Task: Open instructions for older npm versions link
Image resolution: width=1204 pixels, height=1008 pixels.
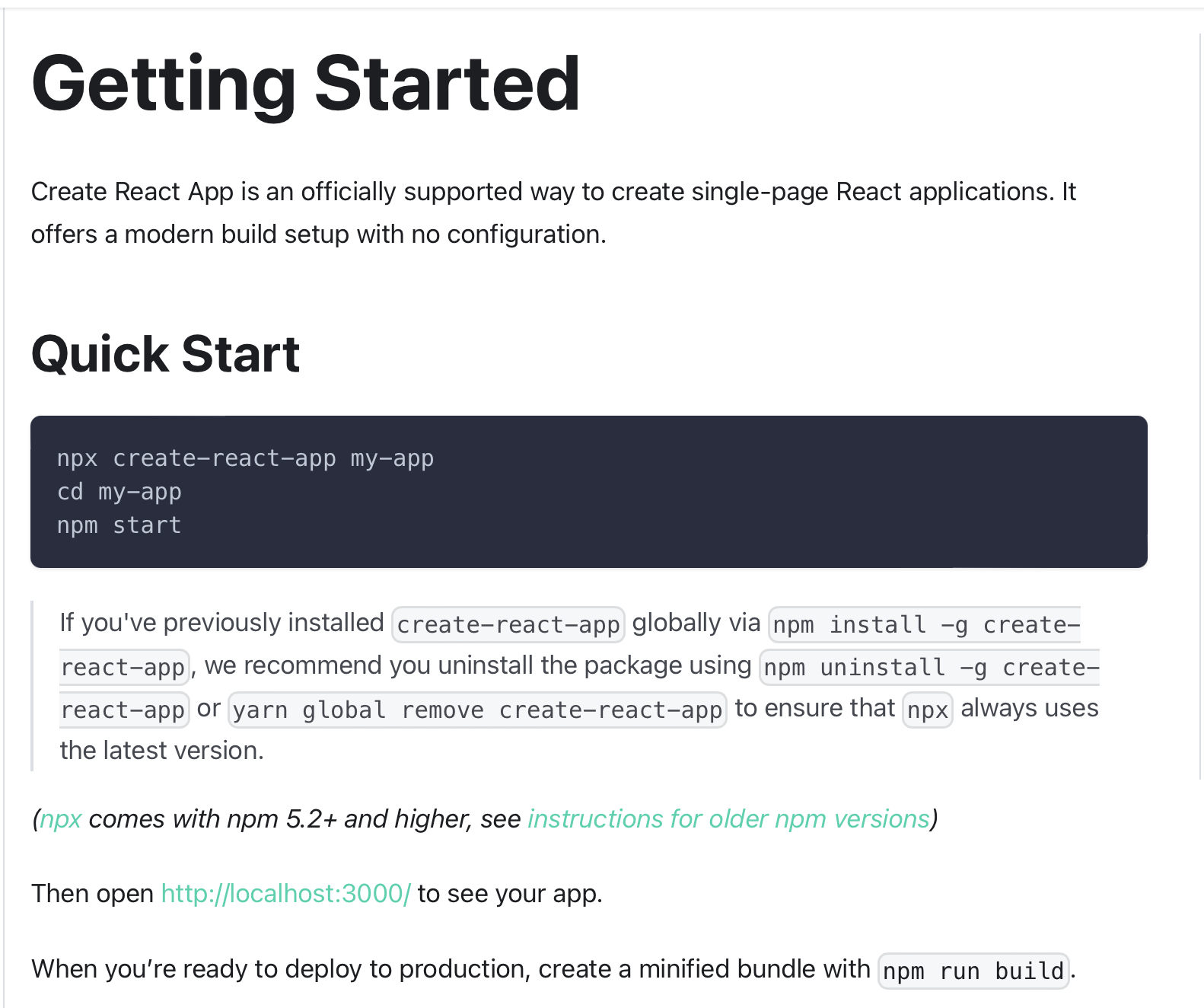Action: click(728, 819)
